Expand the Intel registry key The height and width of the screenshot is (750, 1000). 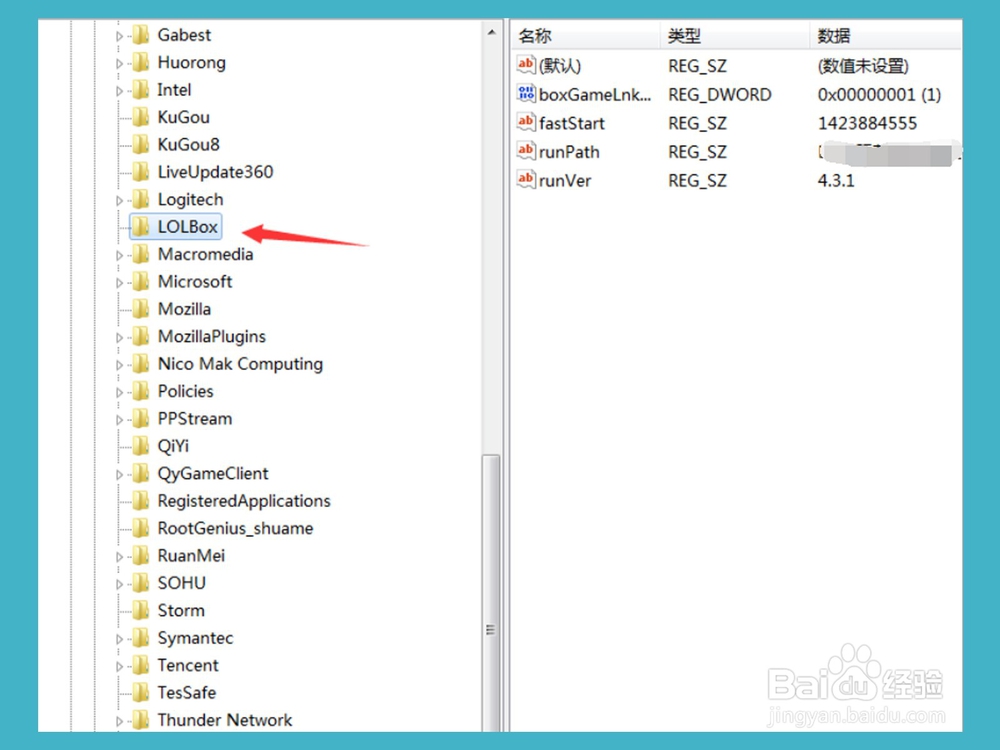click(x=119, y=89)
